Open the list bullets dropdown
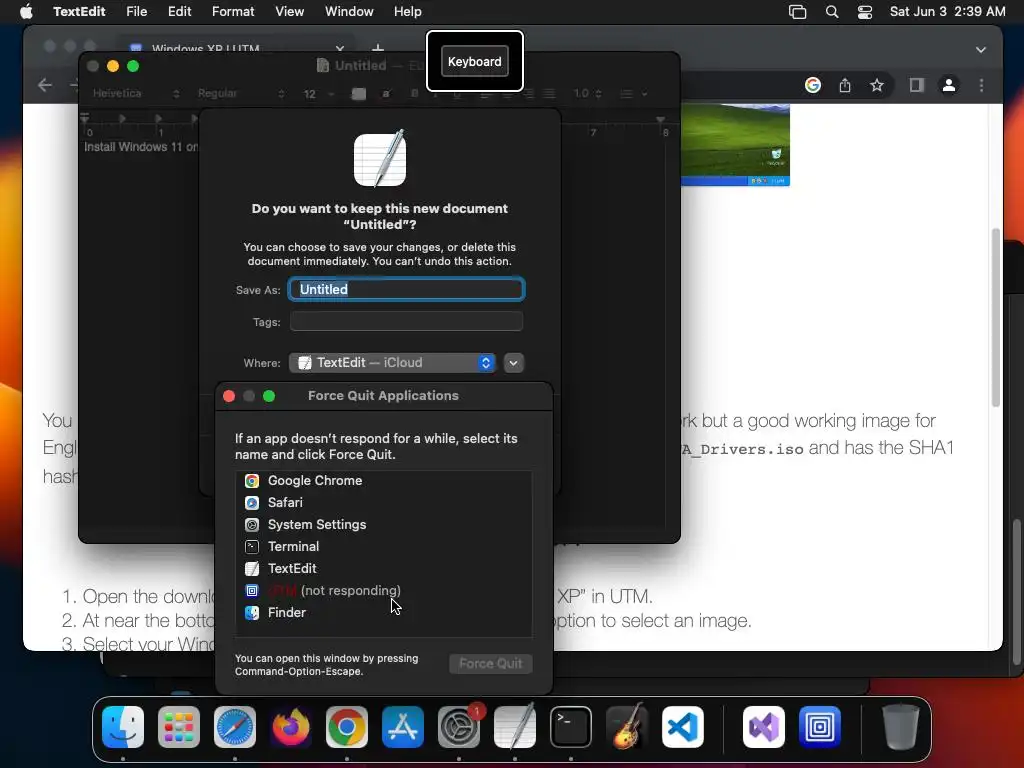Image resolution: width=1024 pixels, height=768 pixels. pyautogui.click(x=633, y=93)
